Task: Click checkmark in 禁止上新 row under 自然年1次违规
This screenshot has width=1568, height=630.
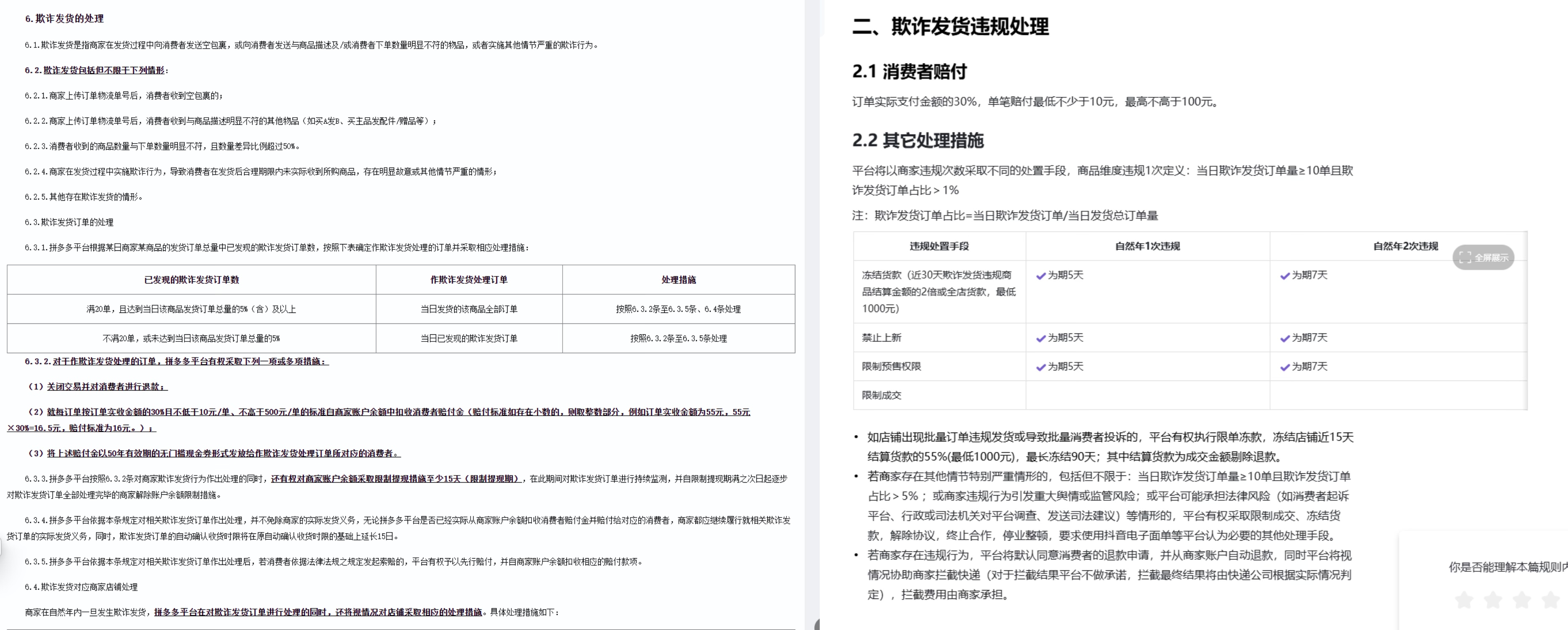Action: coord(1041,339)
